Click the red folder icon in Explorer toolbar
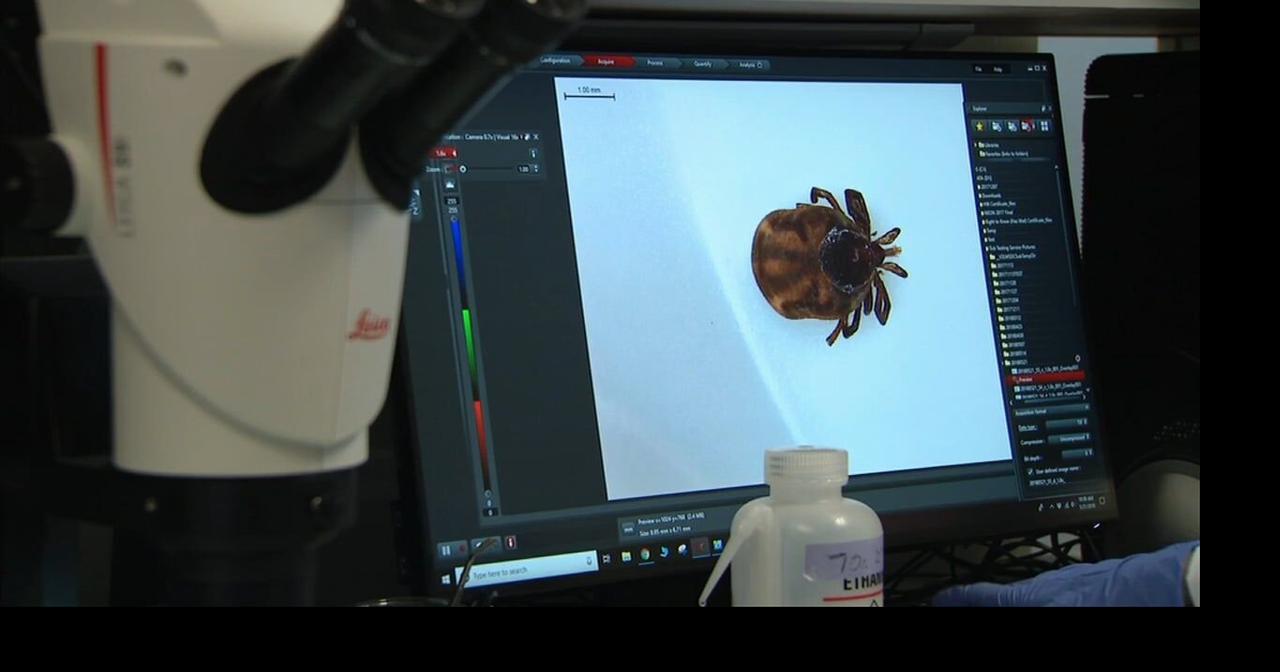This screenshot has width=1280, height=672. tap(1028, 125)
